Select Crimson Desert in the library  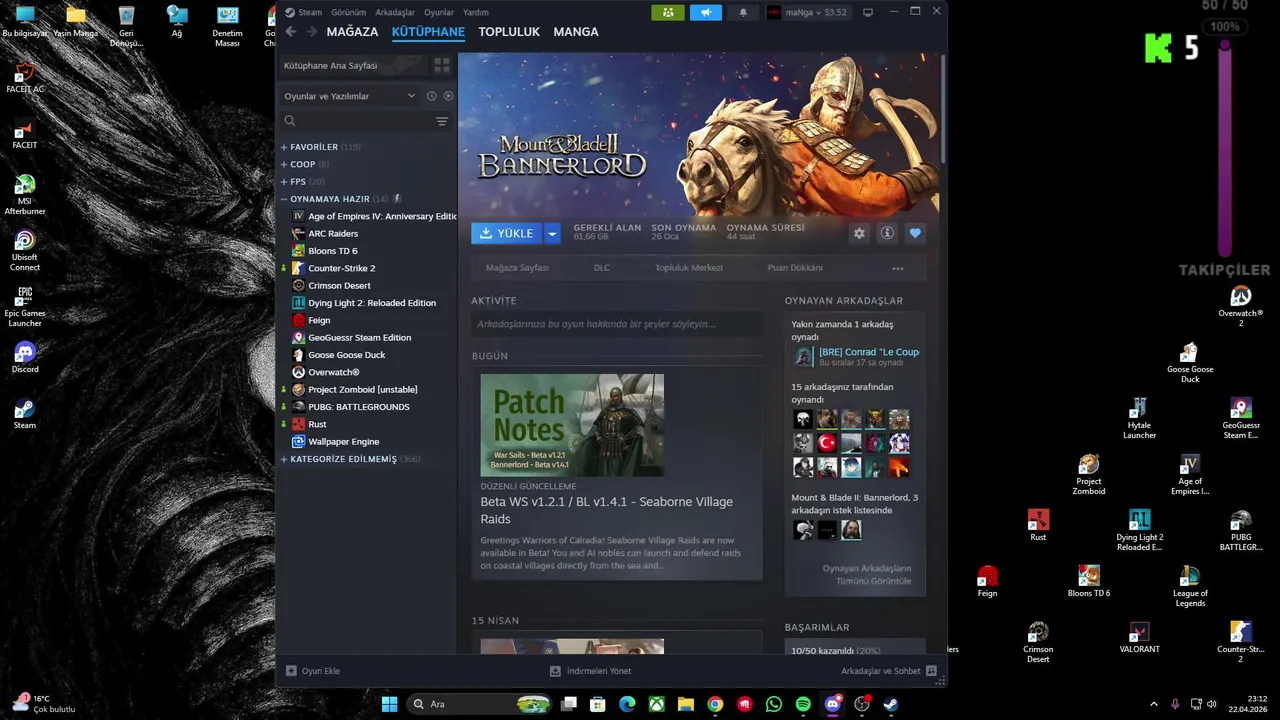point(331,285)
